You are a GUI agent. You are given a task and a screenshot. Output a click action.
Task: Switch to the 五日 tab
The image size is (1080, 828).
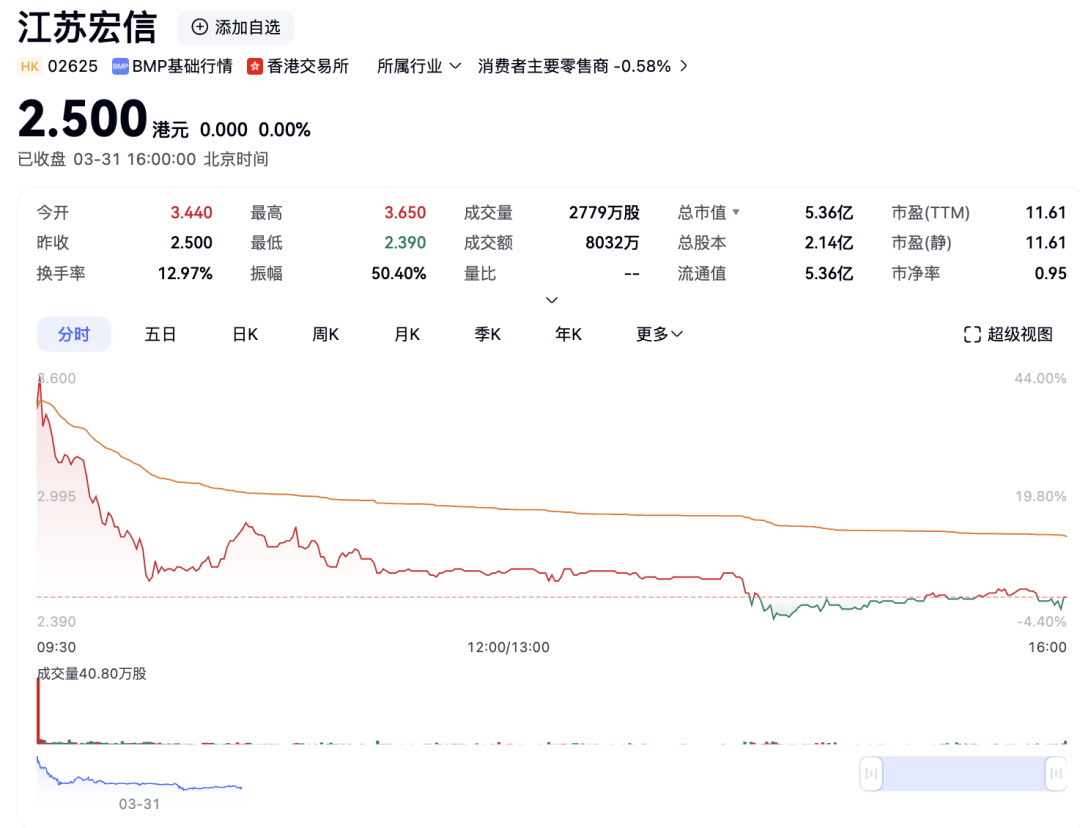[160, 334]
